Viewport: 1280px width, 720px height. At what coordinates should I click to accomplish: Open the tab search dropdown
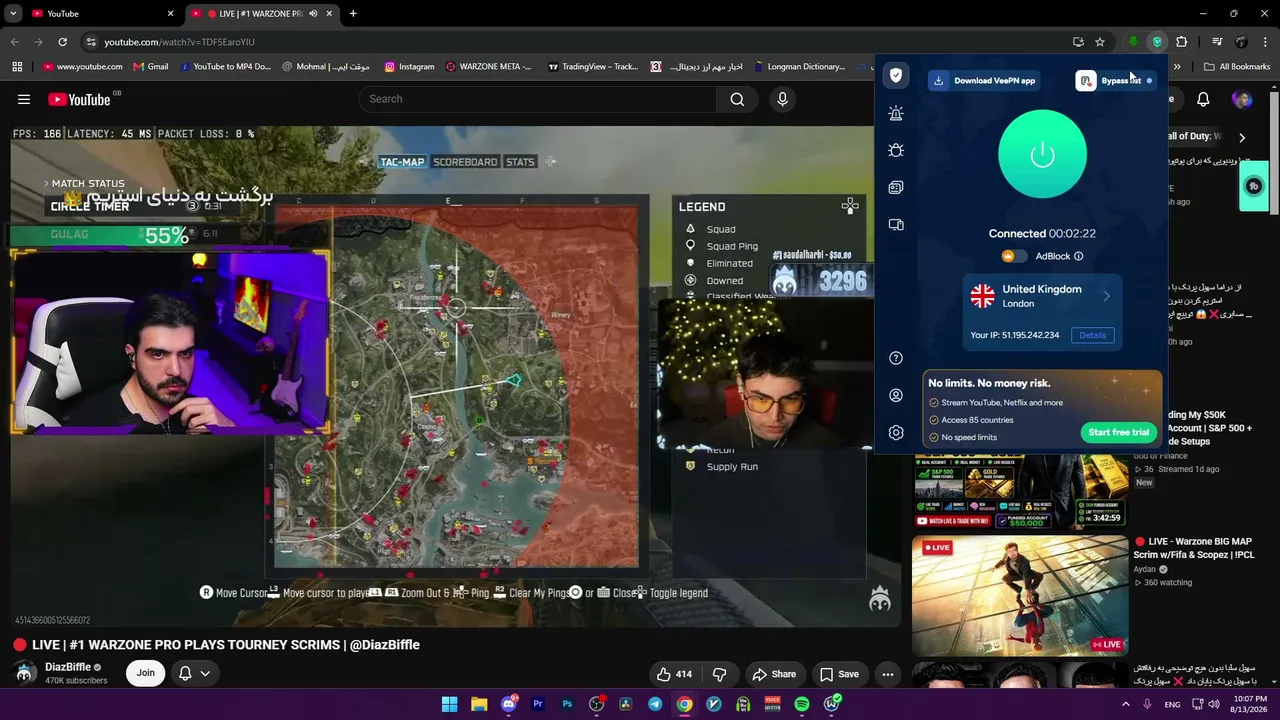(13, 14)
